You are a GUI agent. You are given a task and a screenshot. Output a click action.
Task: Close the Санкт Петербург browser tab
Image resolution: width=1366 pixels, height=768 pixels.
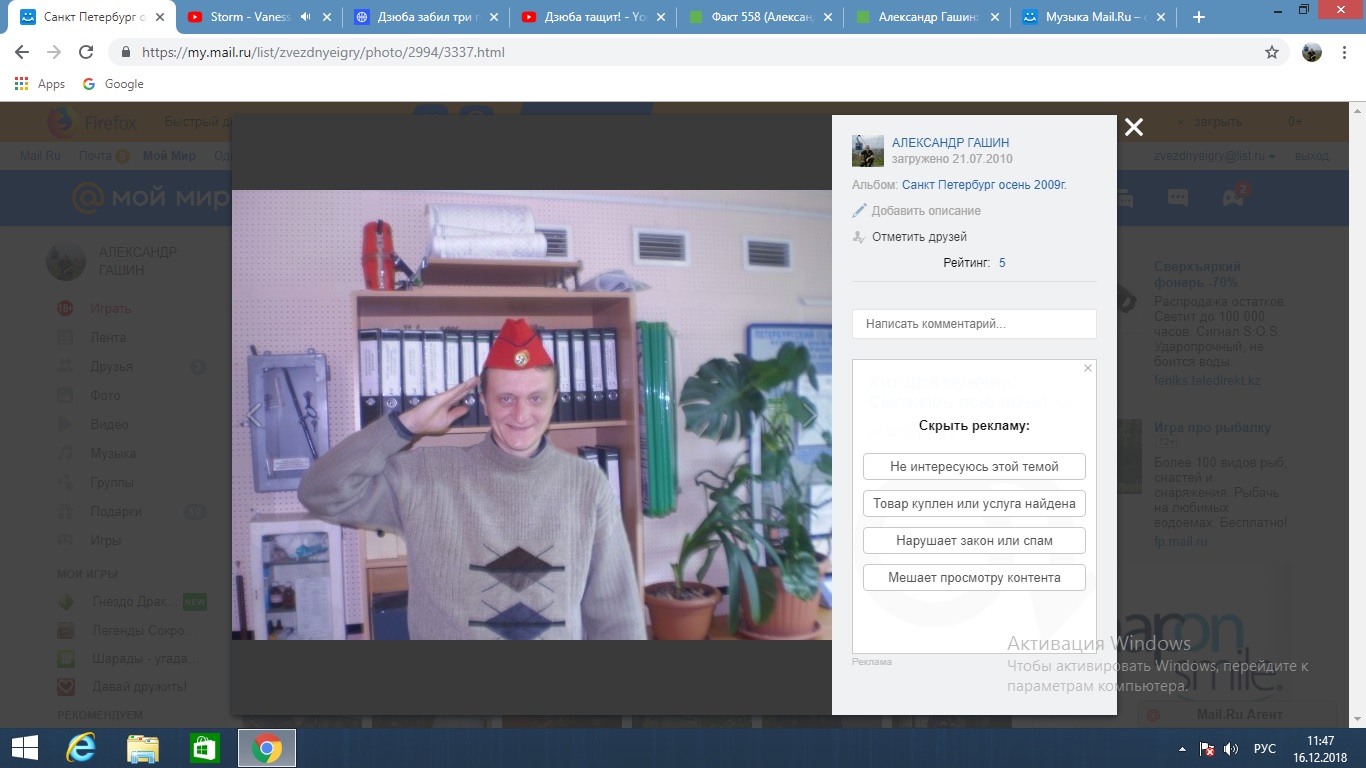point(159,17)
